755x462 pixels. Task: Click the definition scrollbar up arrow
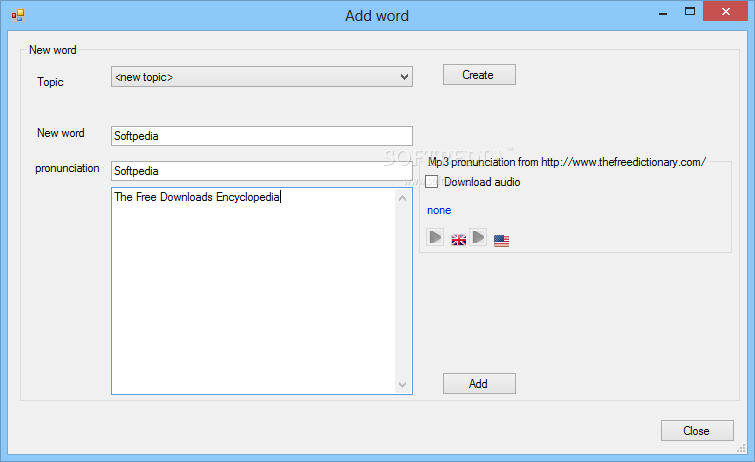(403, 198)
